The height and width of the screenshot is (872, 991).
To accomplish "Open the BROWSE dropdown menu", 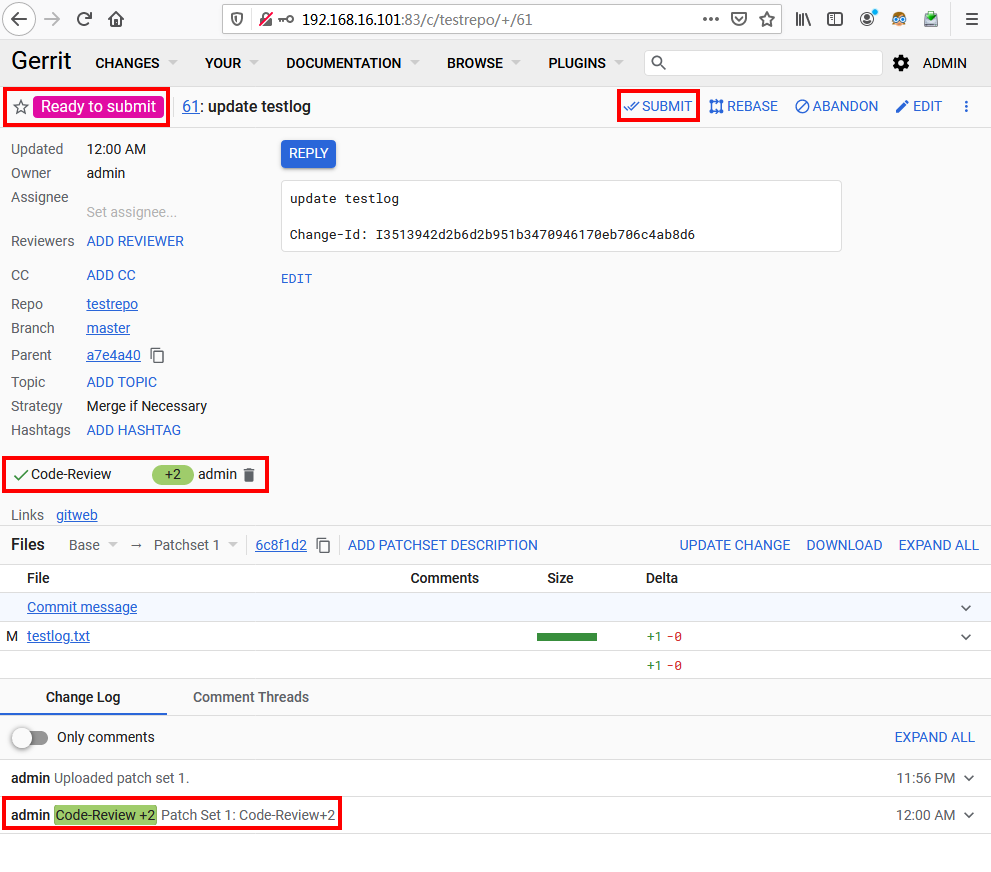I will (483, 63).
